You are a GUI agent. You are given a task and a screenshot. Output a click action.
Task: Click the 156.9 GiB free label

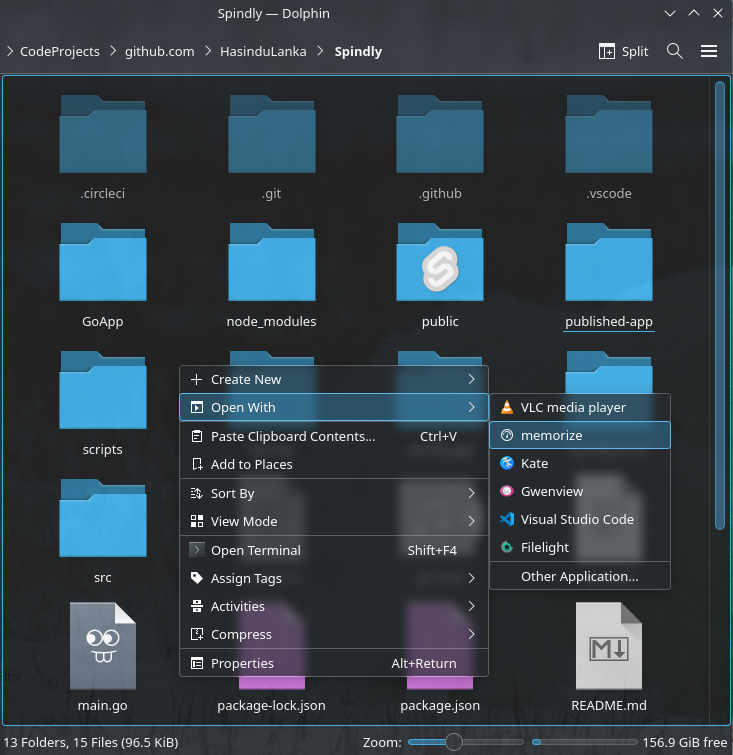point(685,742)
